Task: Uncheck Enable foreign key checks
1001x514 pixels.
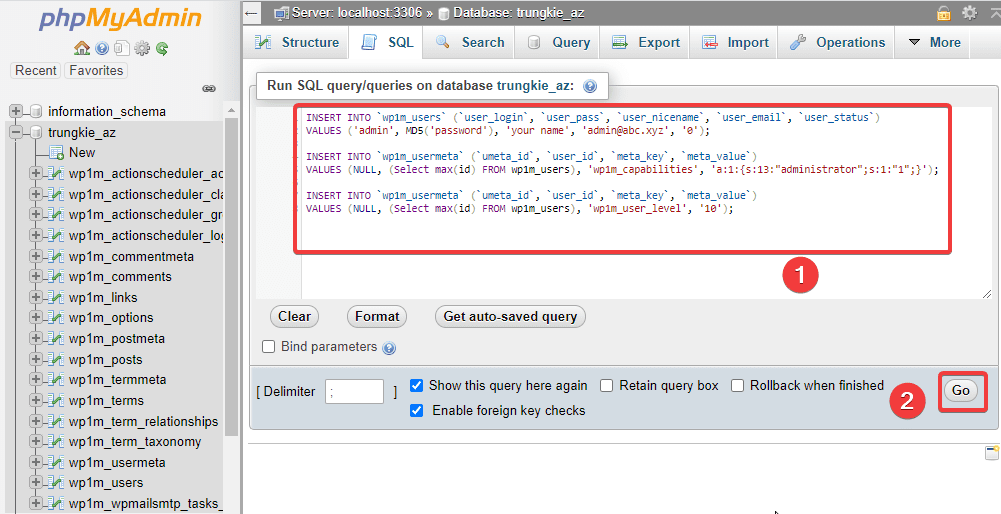Action: coord(417,410)
